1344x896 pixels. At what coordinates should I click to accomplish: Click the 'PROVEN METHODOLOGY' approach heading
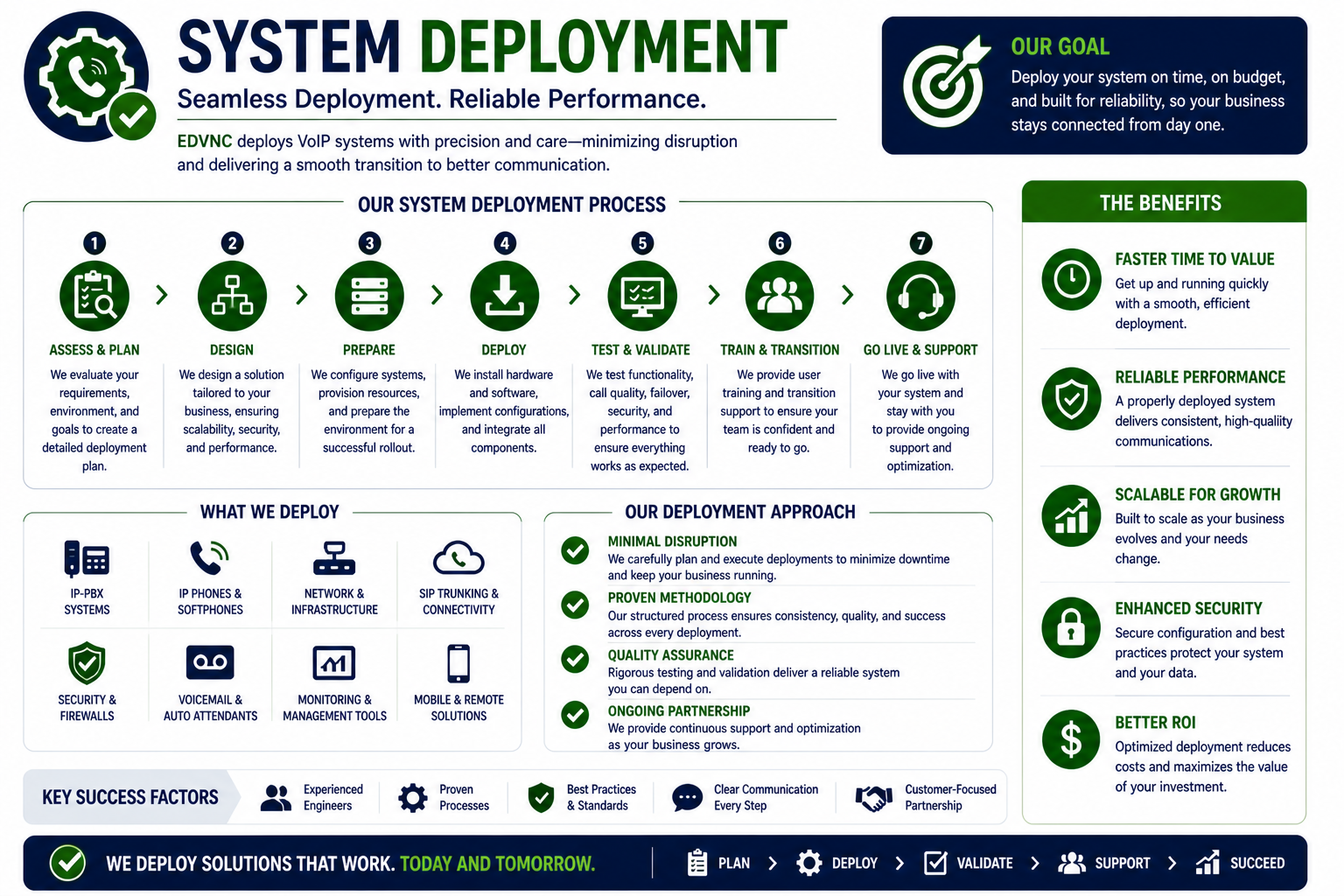click(679, 598)
